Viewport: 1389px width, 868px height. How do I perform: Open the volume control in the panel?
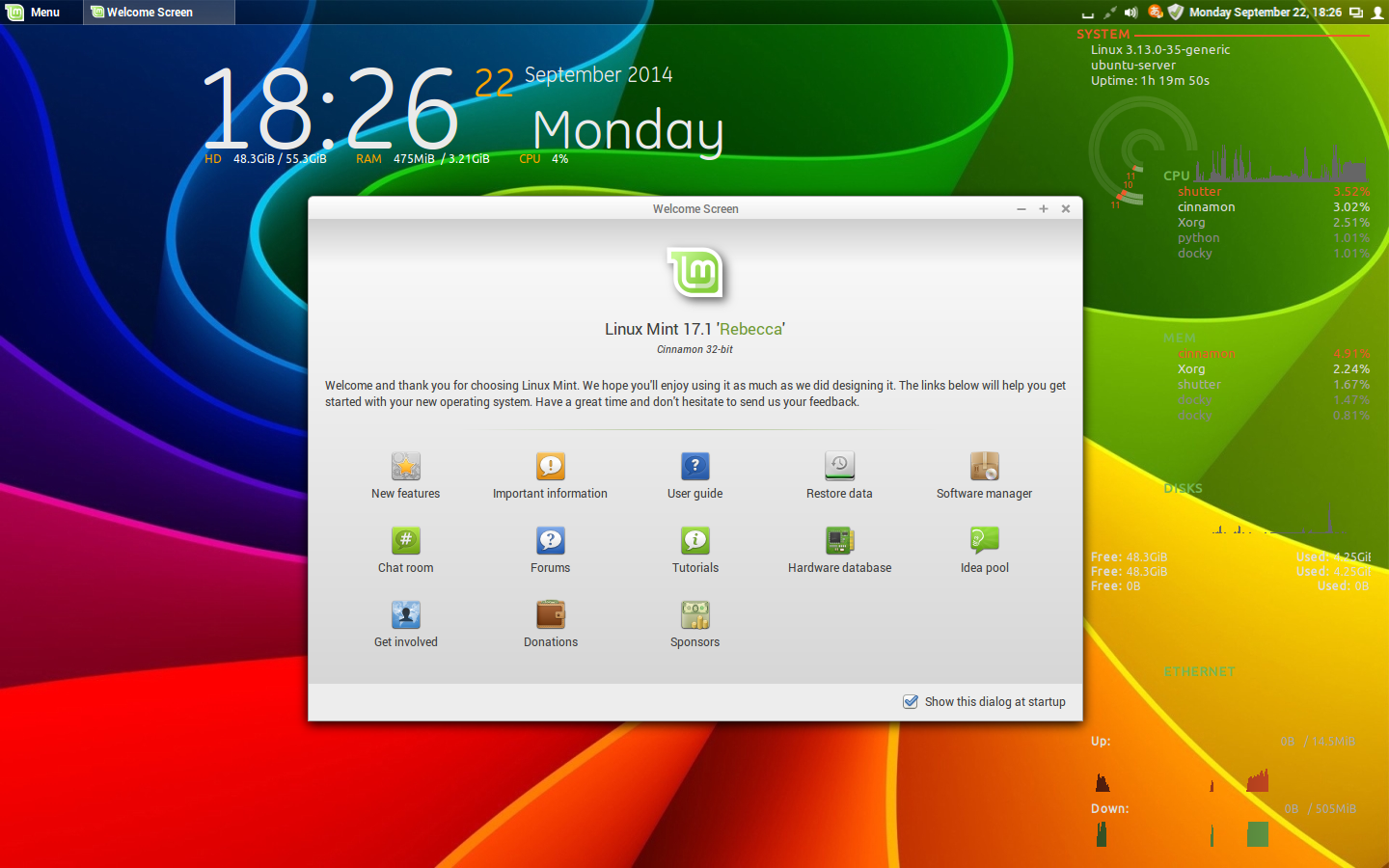pyautogui.click(x=1130, y=13)
